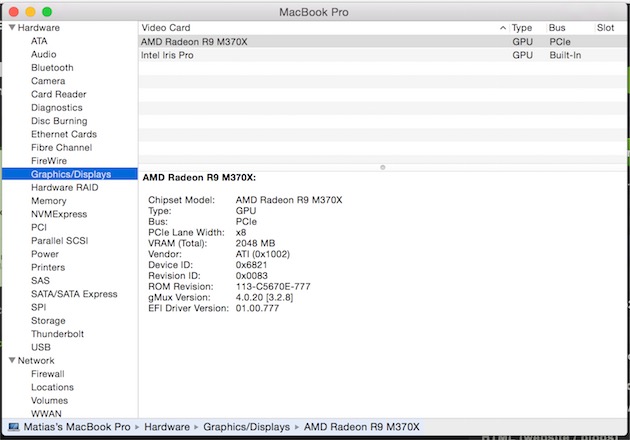Open the USB section
Image resolution: width=630 pixels, height=440 pixels.
click(41, 347)
